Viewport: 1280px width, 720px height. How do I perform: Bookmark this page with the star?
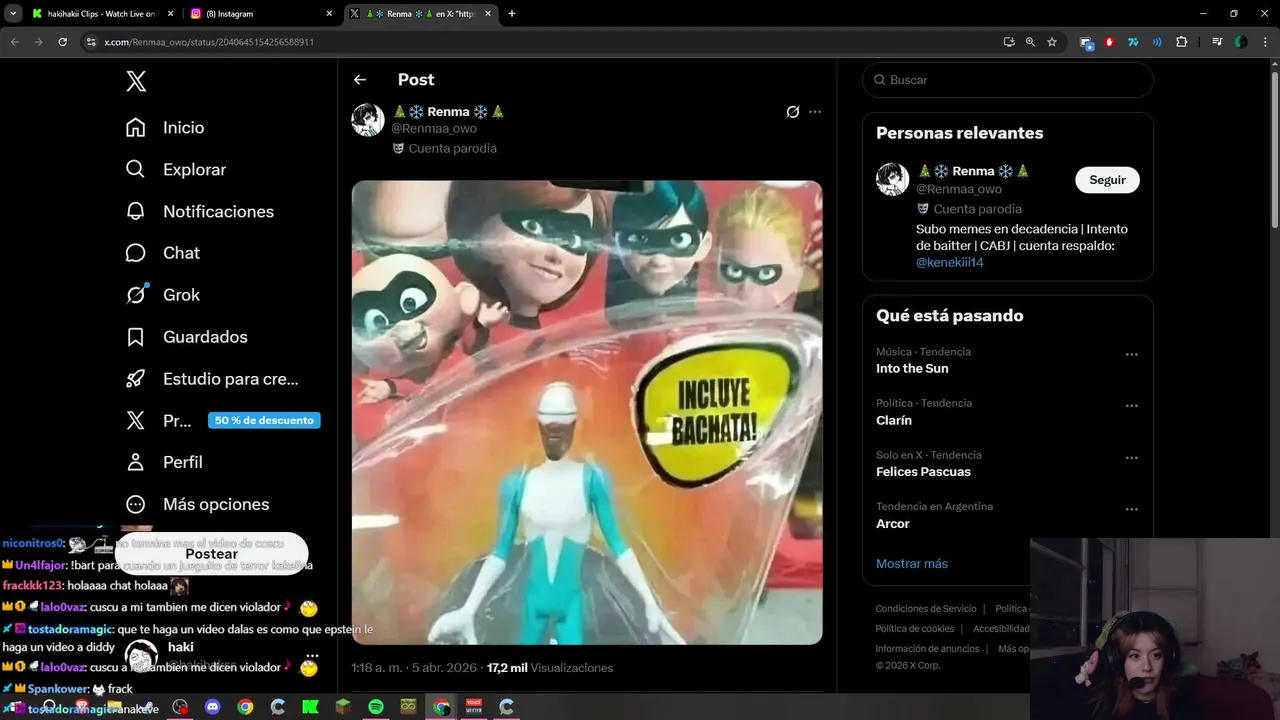click(1052, 42)
